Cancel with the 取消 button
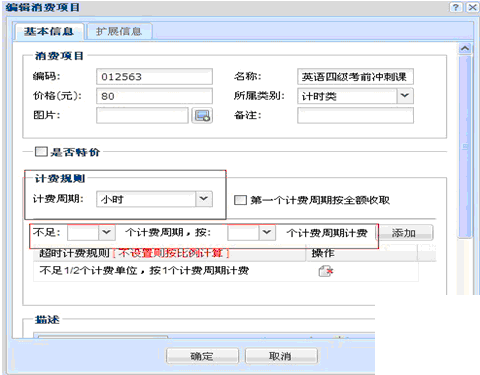480x375 pixels. tap(281, 356)
